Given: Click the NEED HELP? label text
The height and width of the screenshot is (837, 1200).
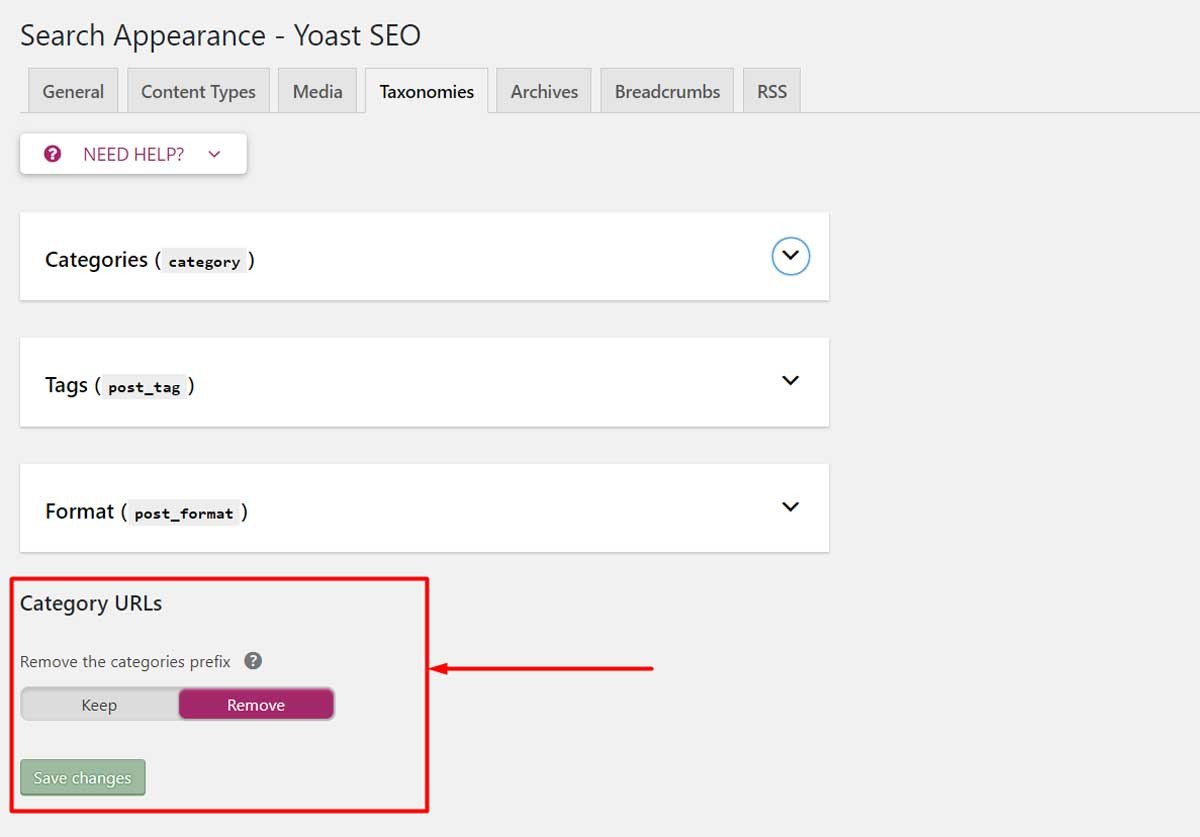Looking at the screenshot, I should pyautogui.click(x=133, y=154).
